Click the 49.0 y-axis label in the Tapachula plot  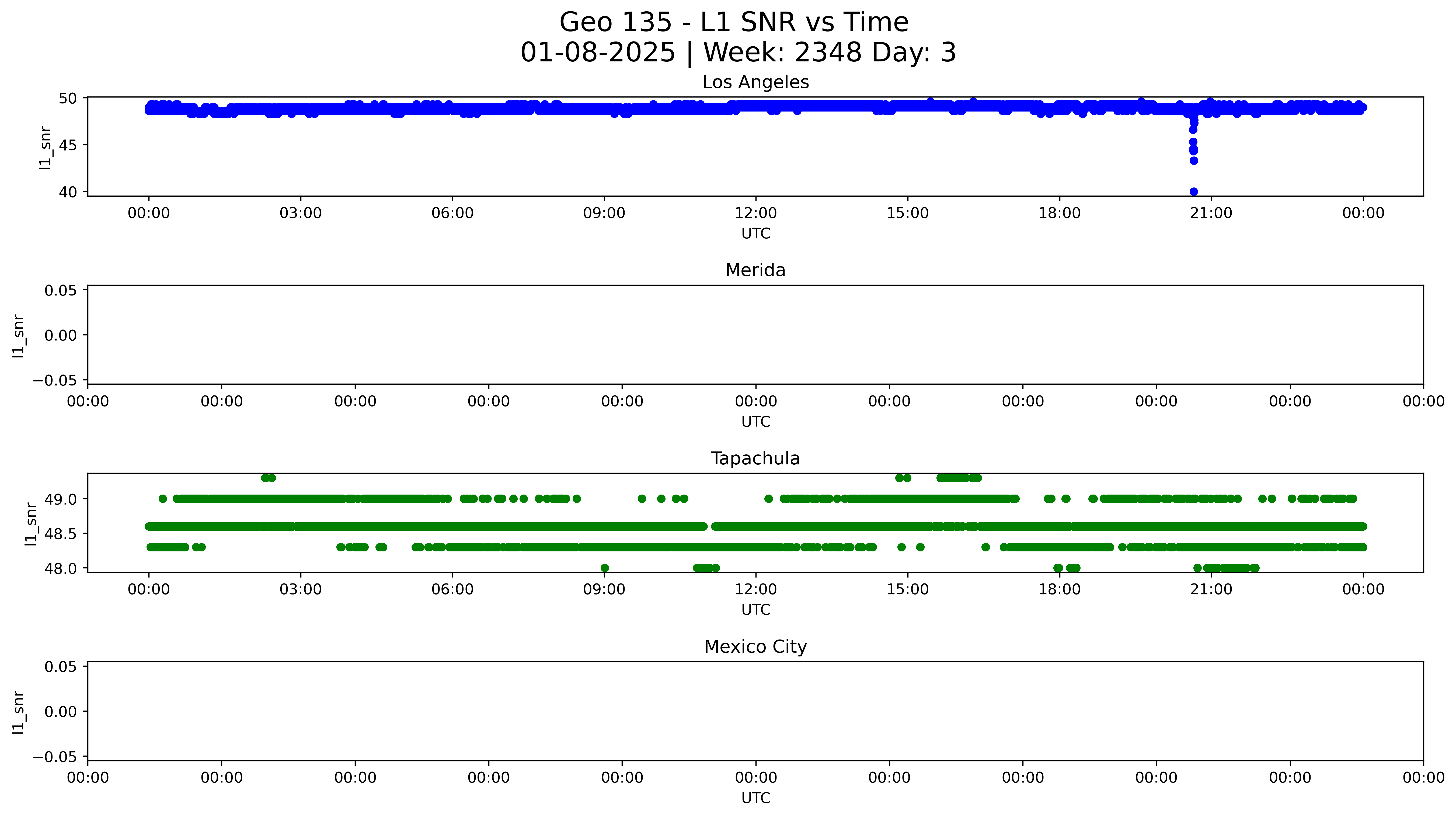(x=61, y=499)
